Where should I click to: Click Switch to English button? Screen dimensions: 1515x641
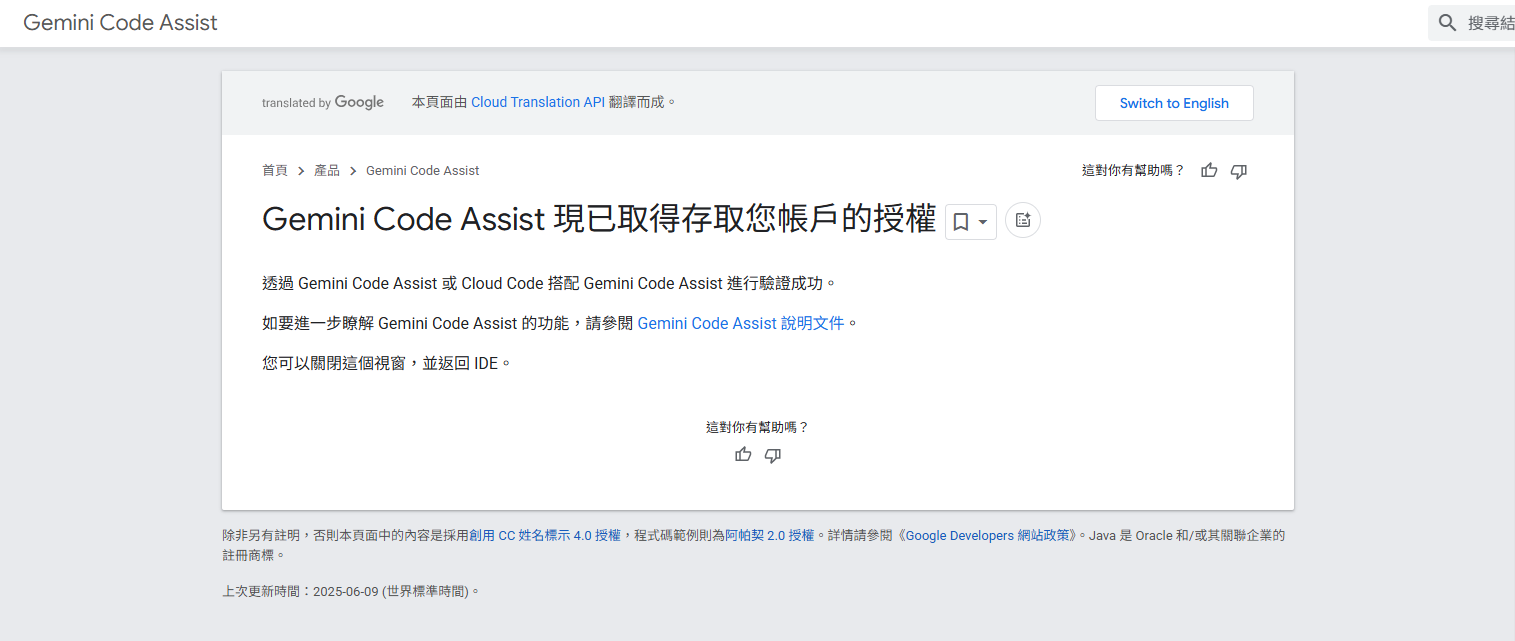[x=1174, y=103]
